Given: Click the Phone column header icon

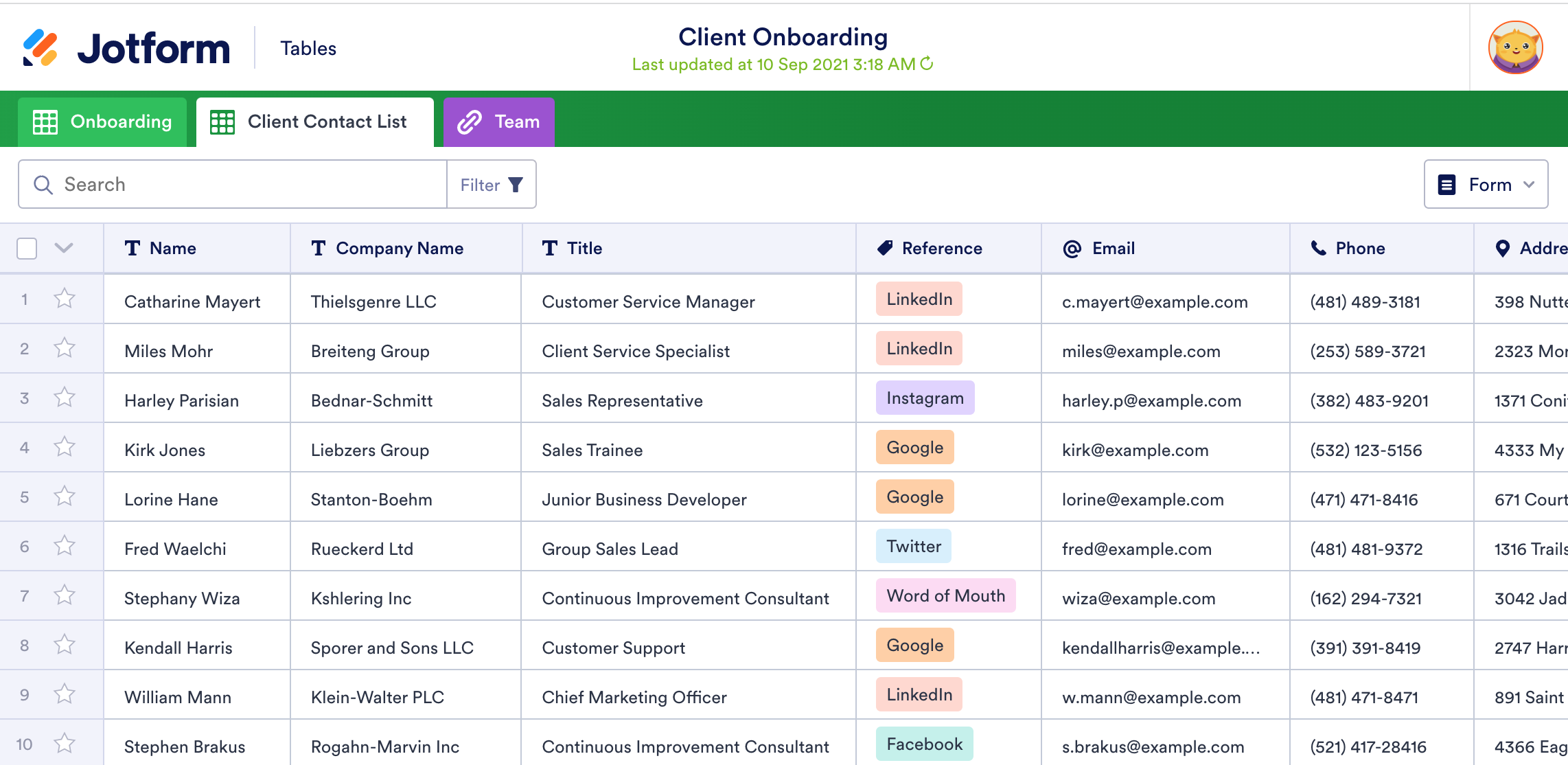Looking at the screenshot, I should [x=1318, y=248].
